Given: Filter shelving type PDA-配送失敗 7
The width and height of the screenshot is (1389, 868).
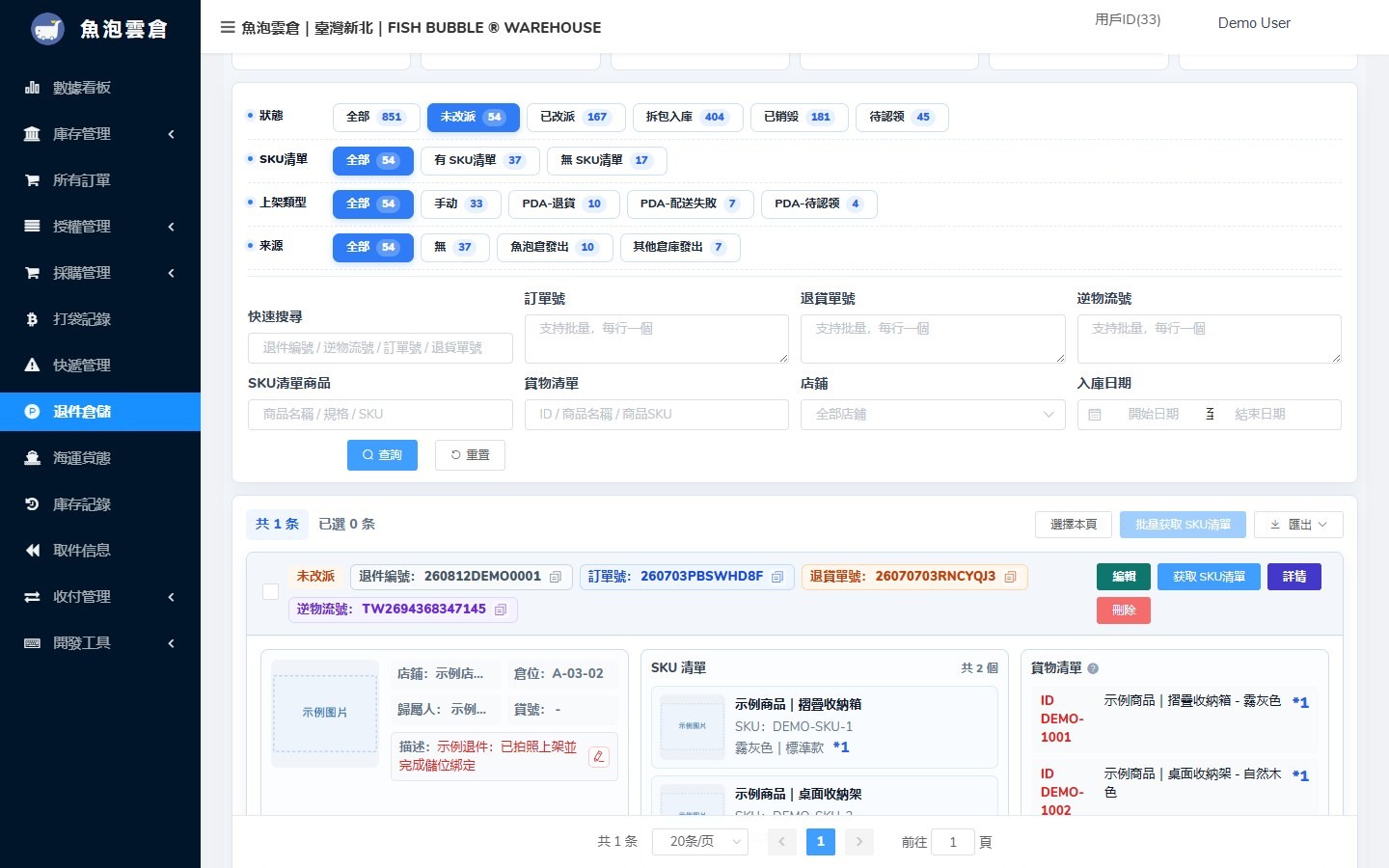Looking at the screenshot, I should click(690, 203).
